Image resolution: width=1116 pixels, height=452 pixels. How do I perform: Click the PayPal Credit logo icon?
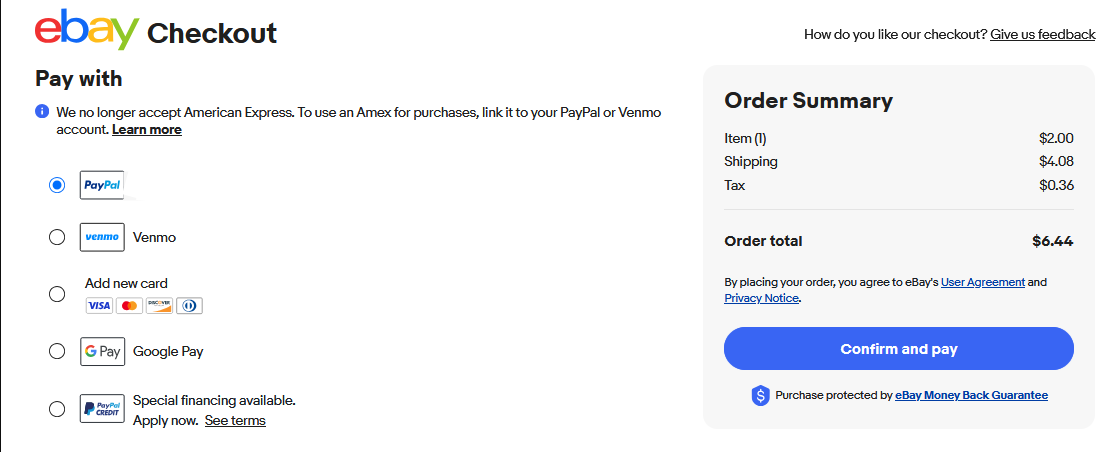[x=102, y=409]
